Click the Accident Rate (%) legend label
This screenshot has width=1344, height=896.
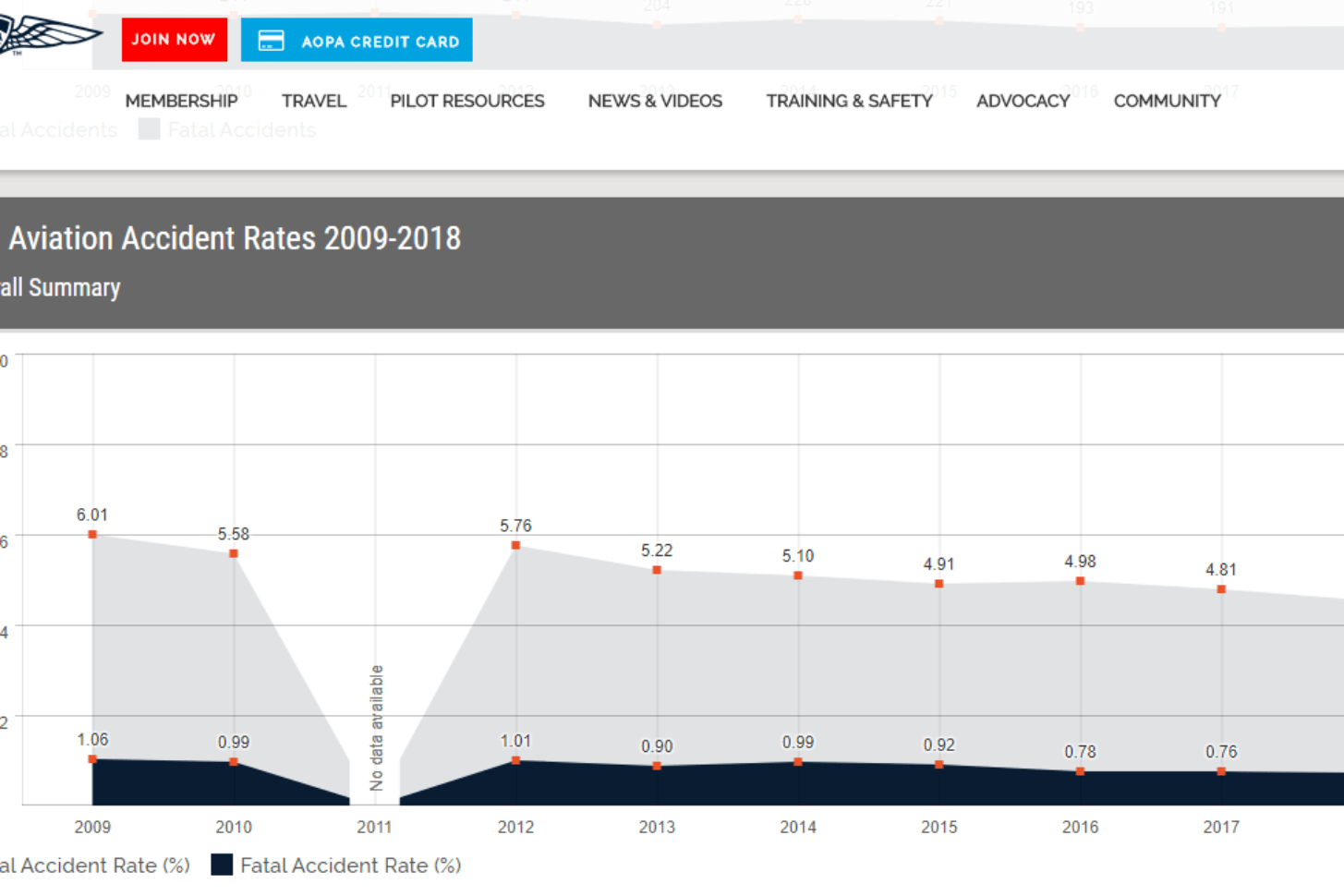point(95,866)
